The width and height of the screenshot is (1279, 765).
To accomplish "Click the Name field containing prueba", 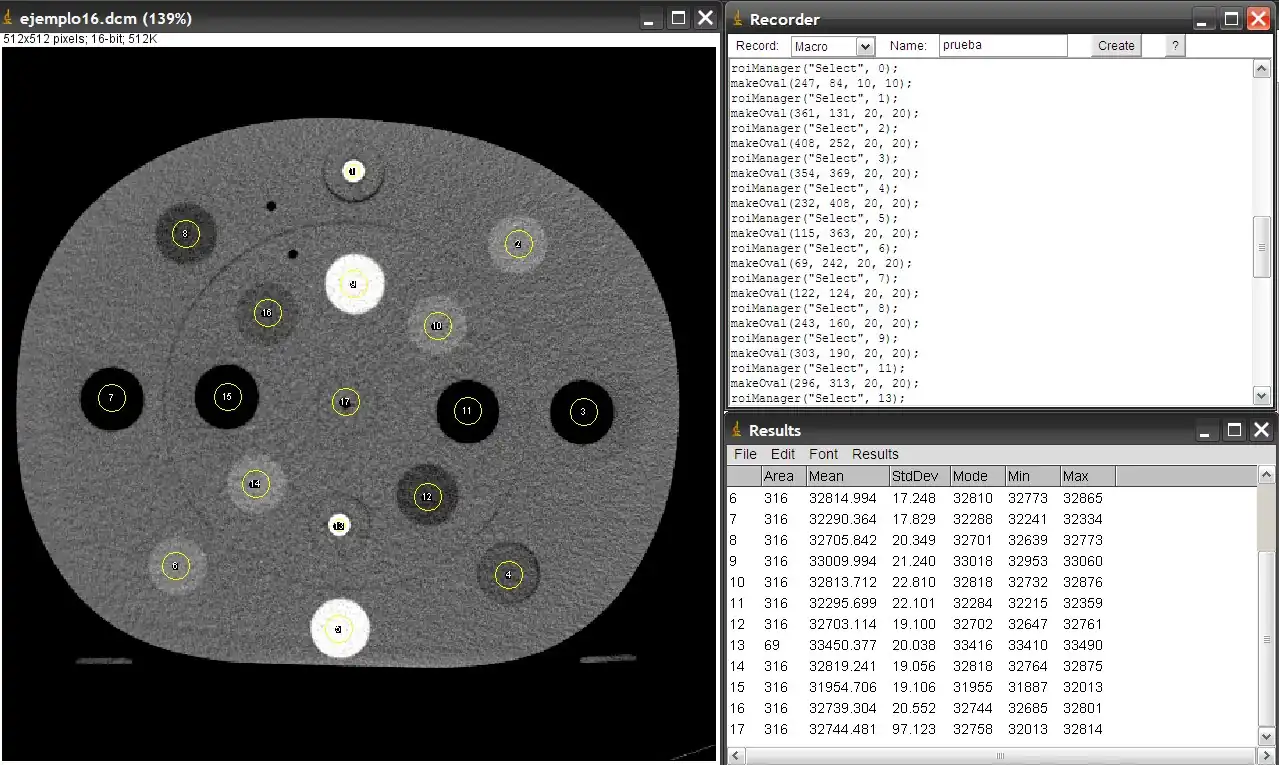I will [1002, 45].
